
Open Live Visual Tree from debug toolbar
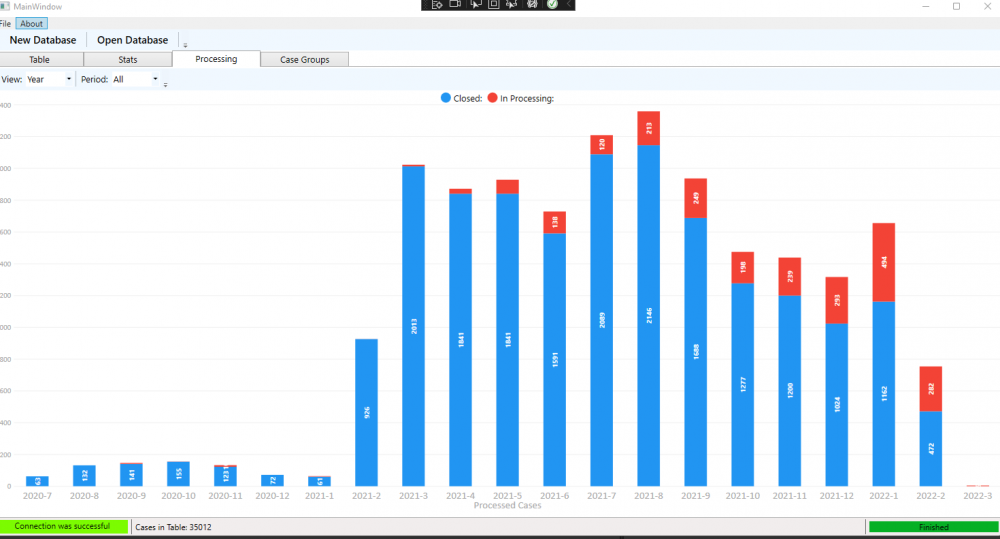[x=437, y=4]
